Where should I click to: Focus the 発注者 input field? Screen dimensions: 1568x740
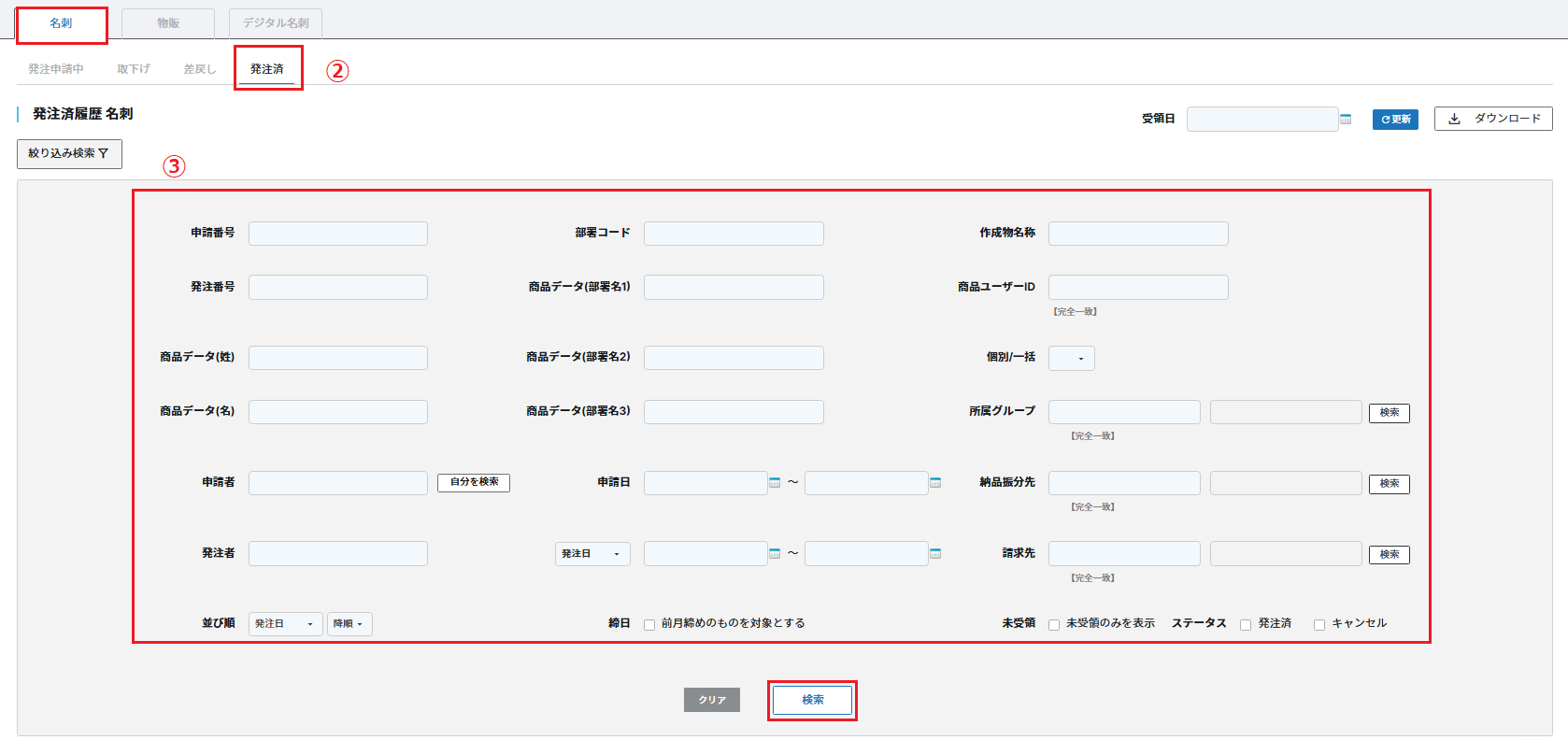338,553
